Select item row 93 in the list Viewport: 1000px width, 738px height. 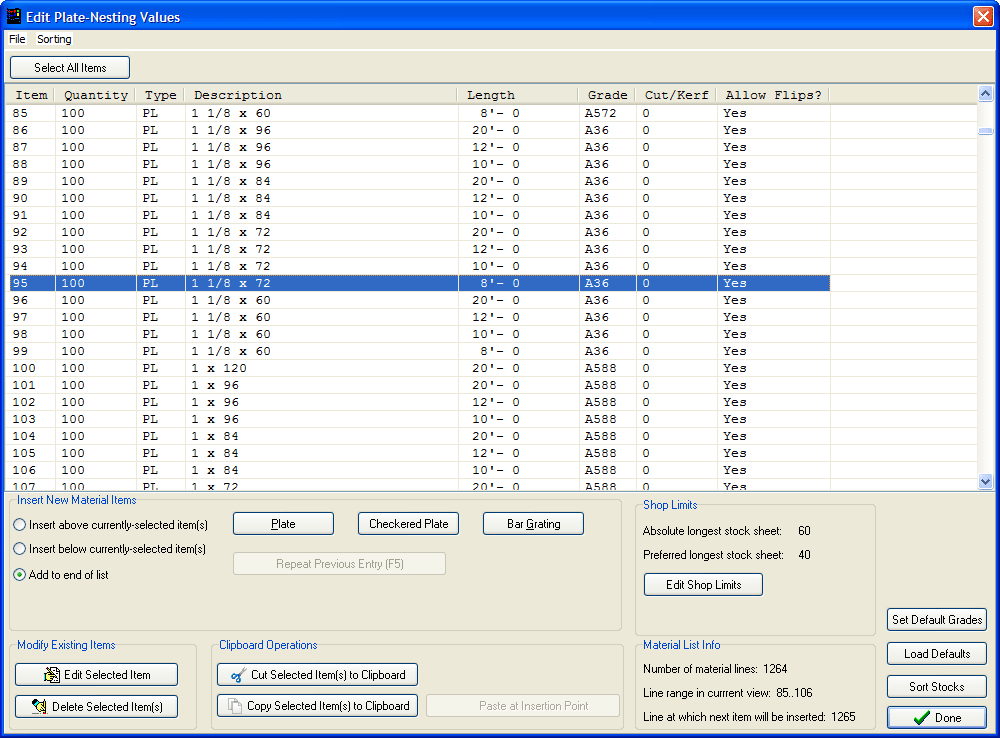point(418,249)
